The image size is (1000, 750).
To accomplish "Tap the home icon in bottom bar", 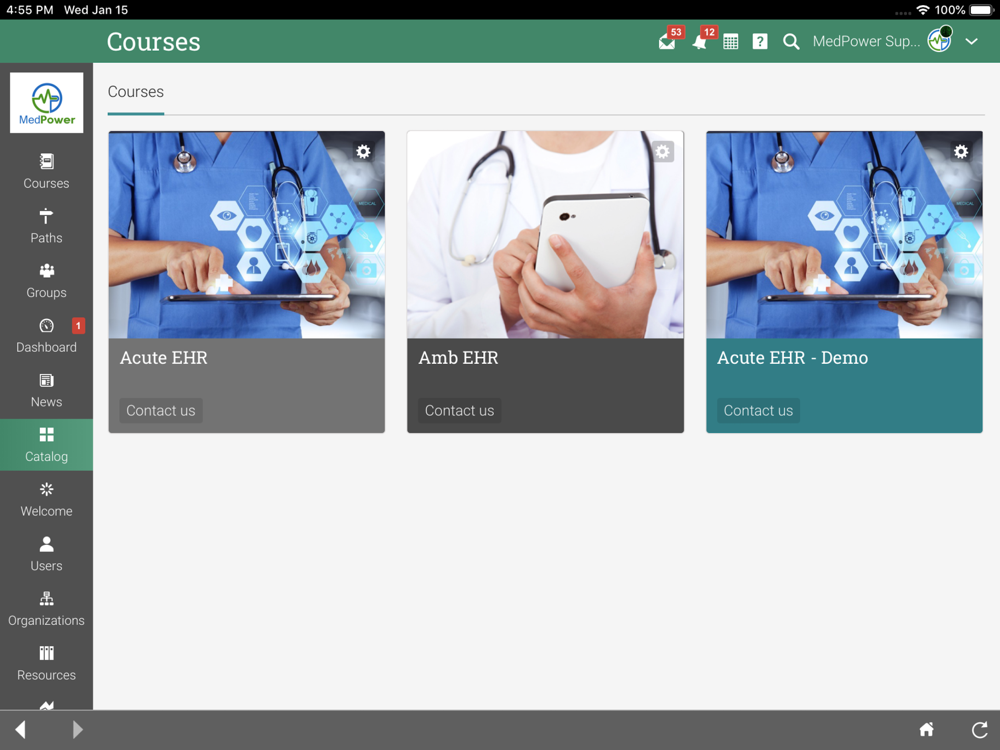I will [927, 729].
